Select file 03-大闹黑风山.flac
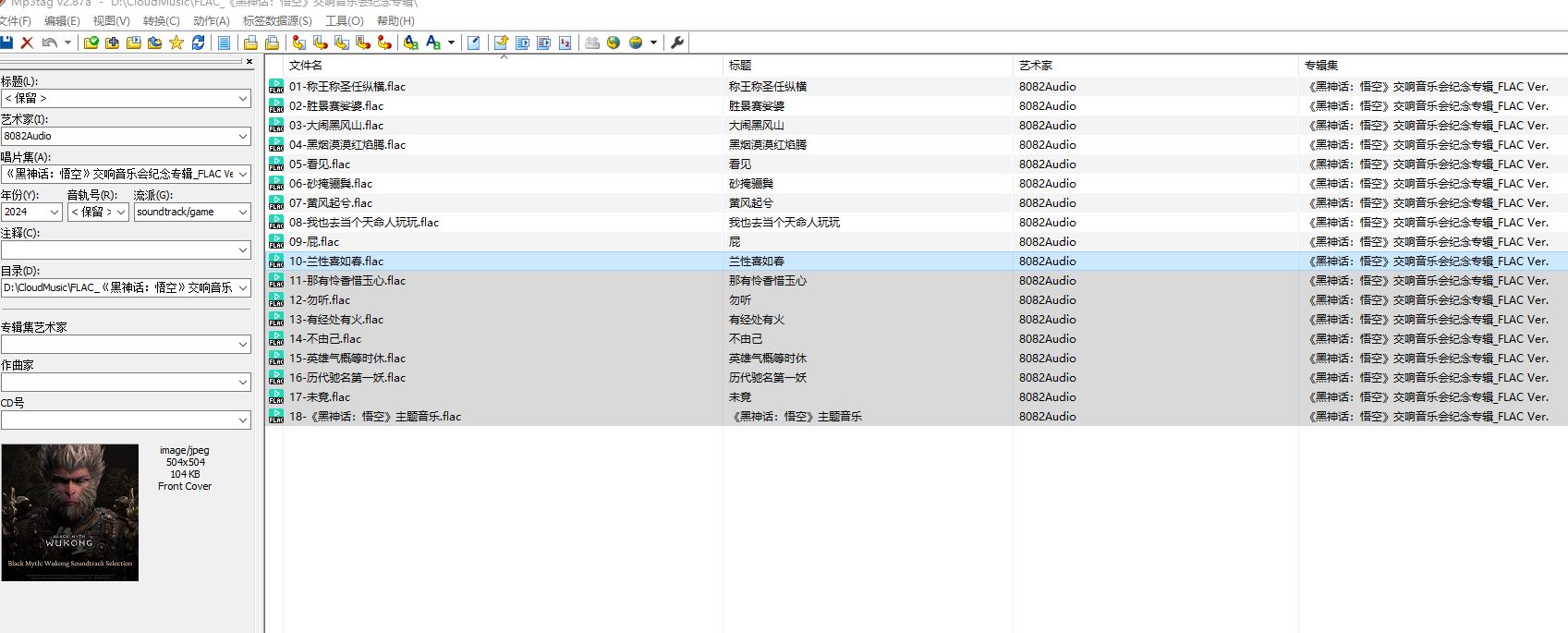Image resolution: width=1568 pixels, height=633 pixels. tap(336, 125)
